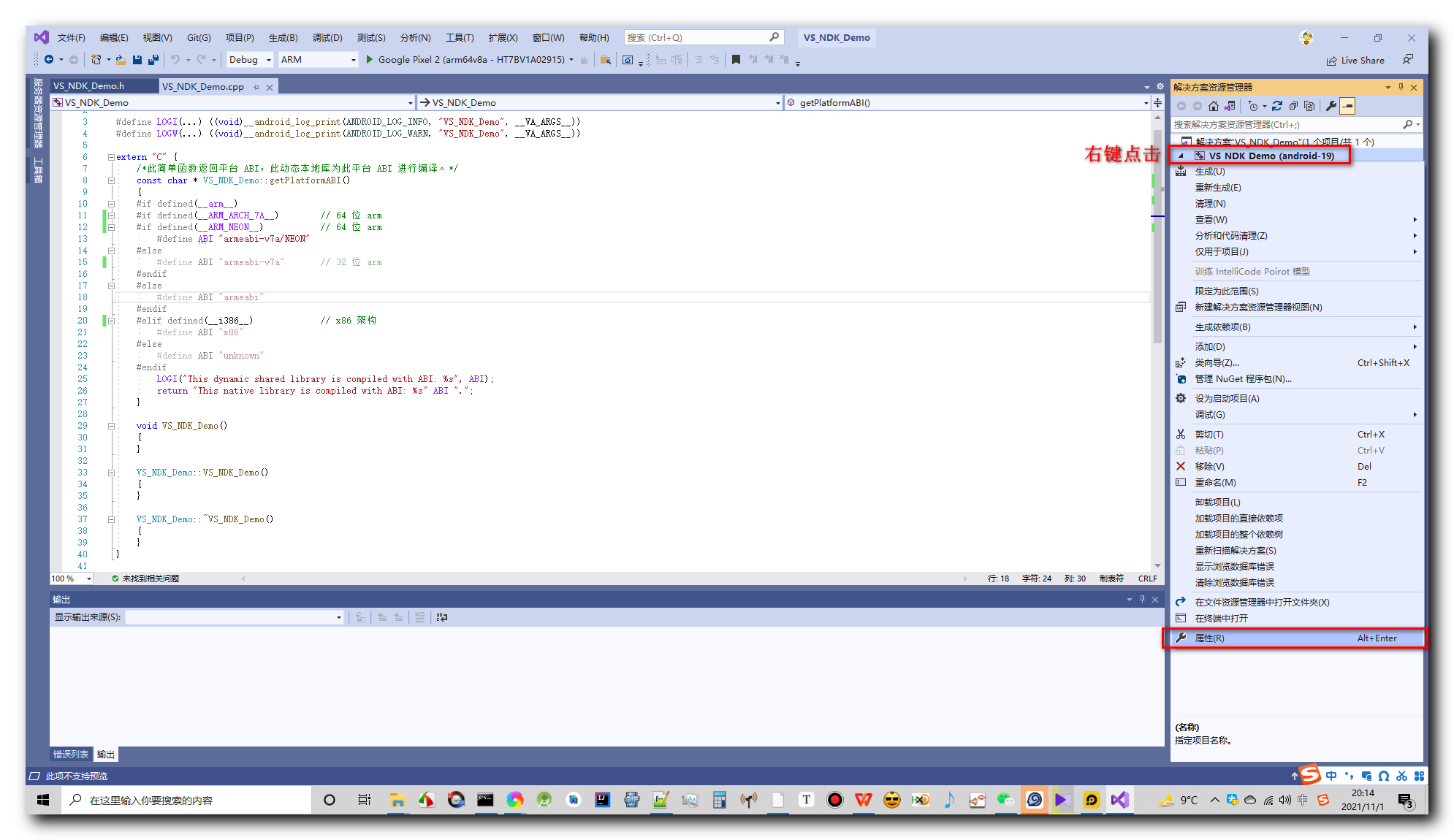Select 生成(U) in context menu

tap(1297, 172)
